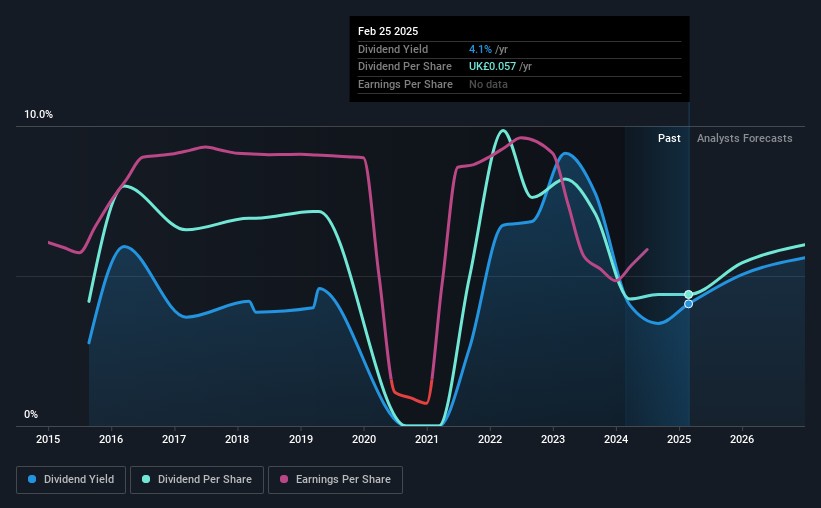Image resolution: width=821 pixels, height=508 pixels.
Task: Click the Analysts Forecasts label
Action: click(x=744, y=138)
